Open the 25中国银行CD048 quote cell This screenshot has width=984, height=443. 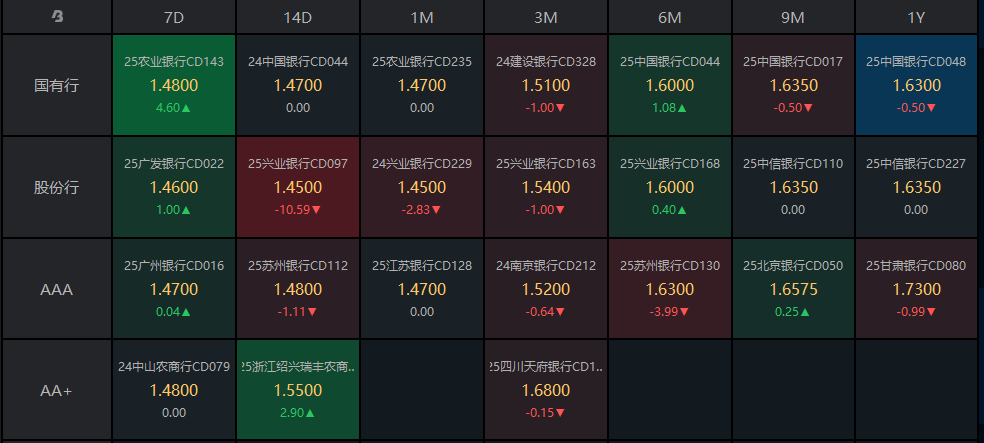click(918, 85)
